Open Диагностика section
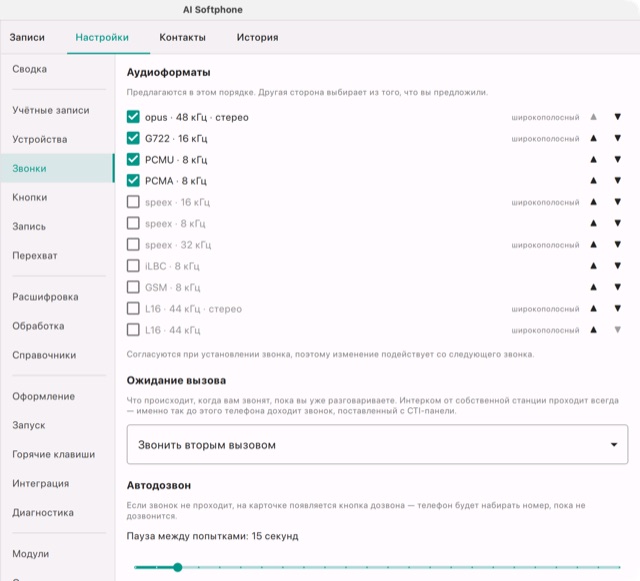 (43, 512)
